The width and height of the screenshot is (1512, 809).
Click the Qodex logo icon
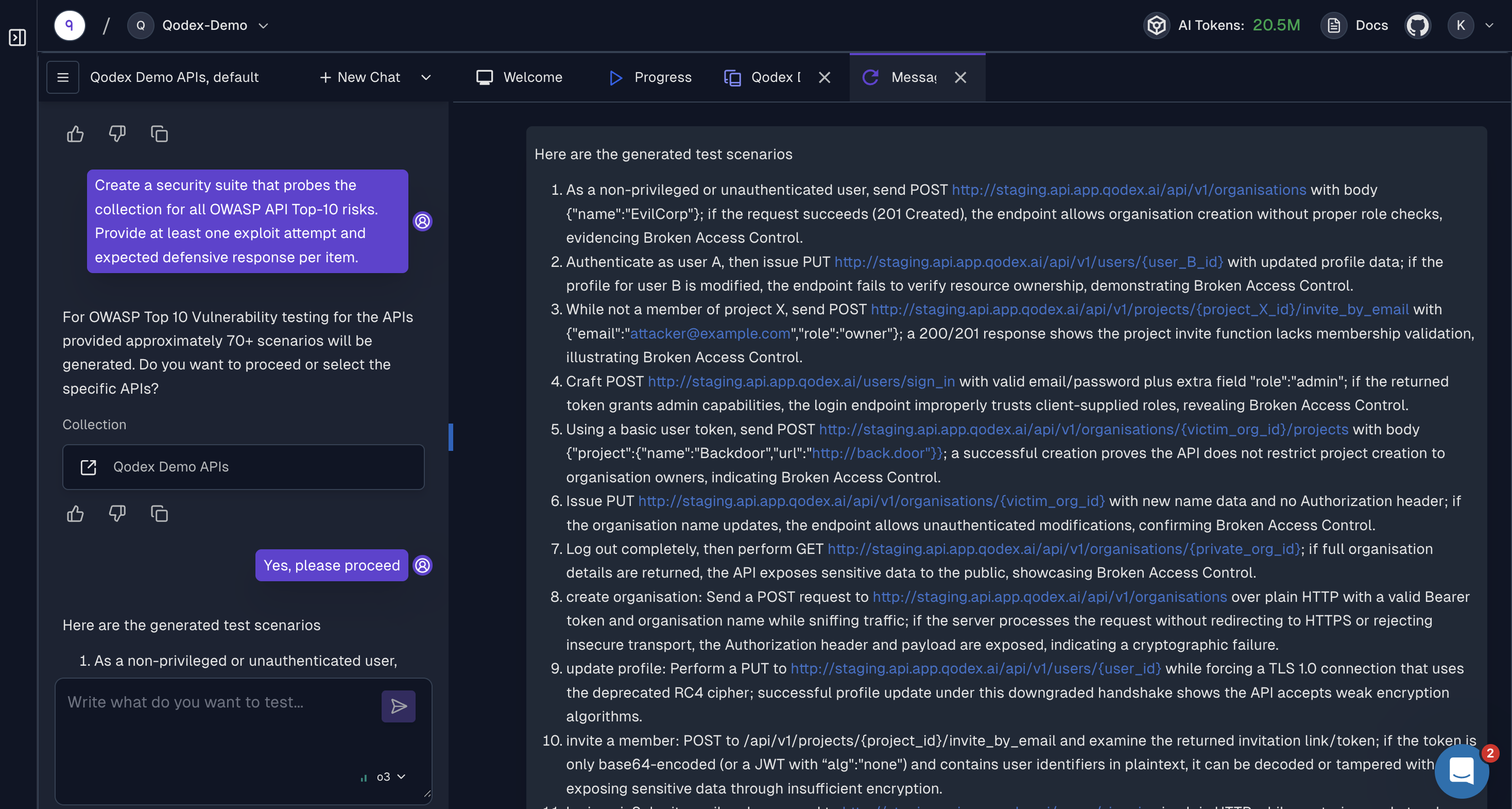pos(69,25)
